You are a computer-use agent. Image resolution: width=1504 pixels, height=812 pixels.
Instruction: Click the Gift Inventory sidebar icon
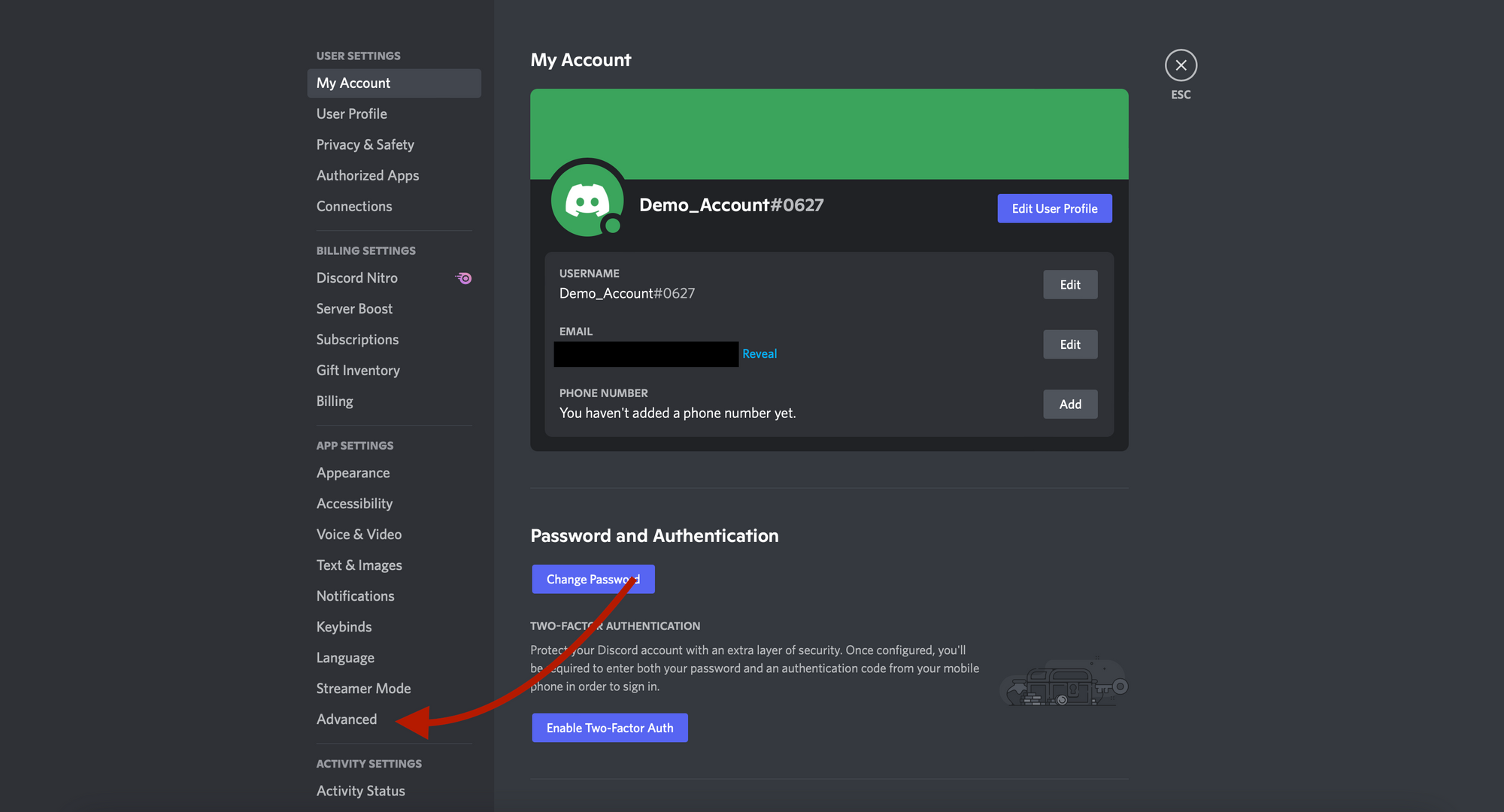tap(358, 370)
